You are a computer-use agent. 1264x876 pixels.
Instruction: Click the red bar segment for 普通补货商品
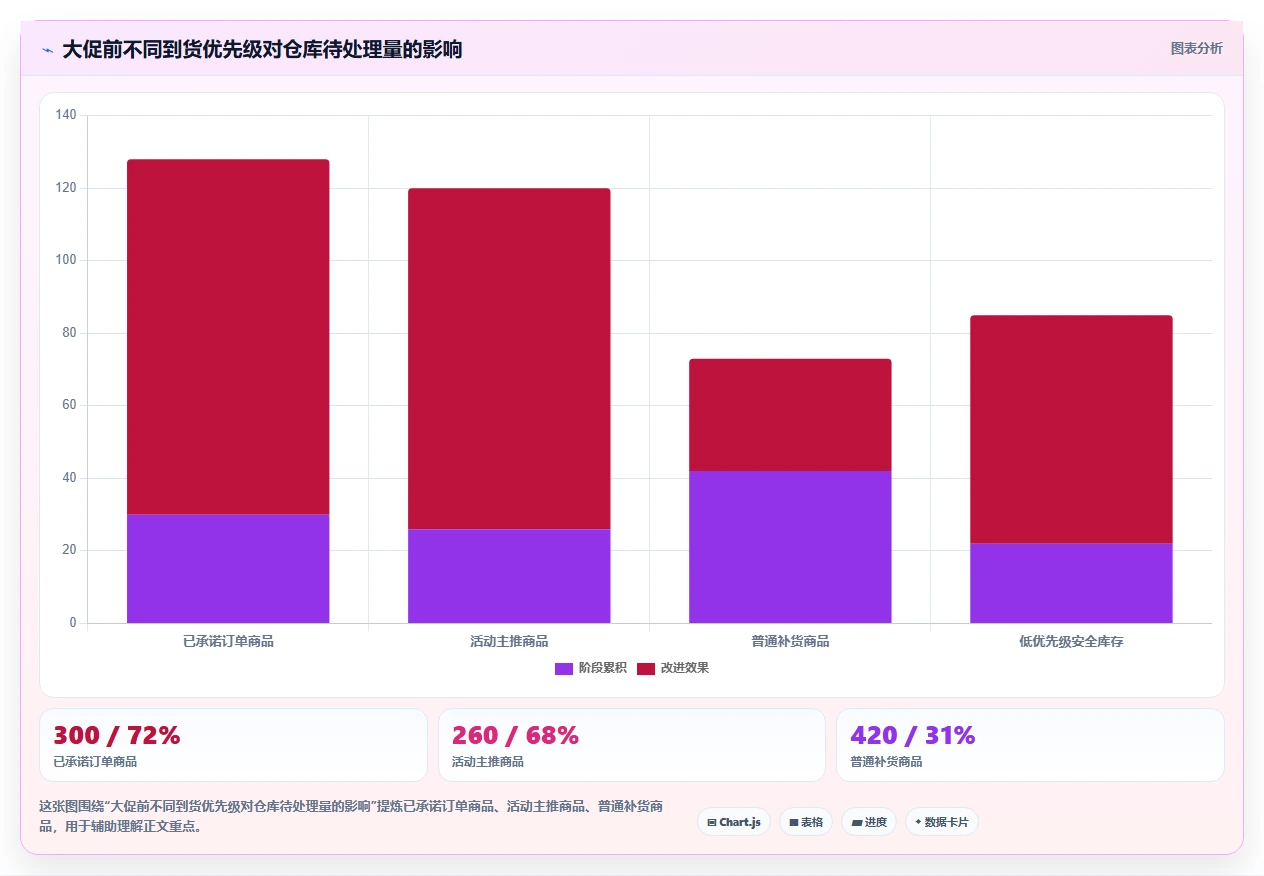pos(790,415)
